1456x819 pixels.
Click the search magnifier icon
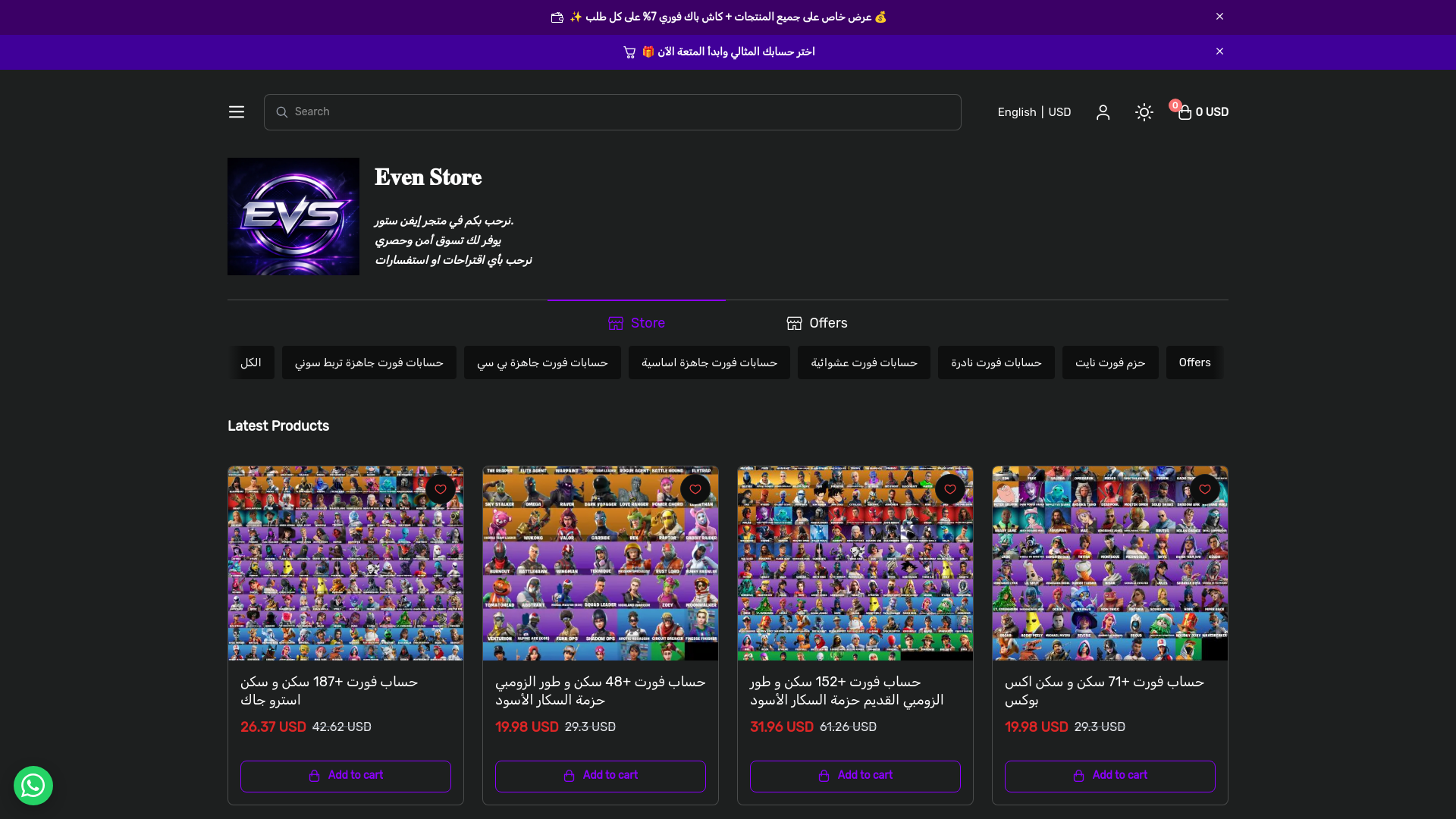point(281,112)
